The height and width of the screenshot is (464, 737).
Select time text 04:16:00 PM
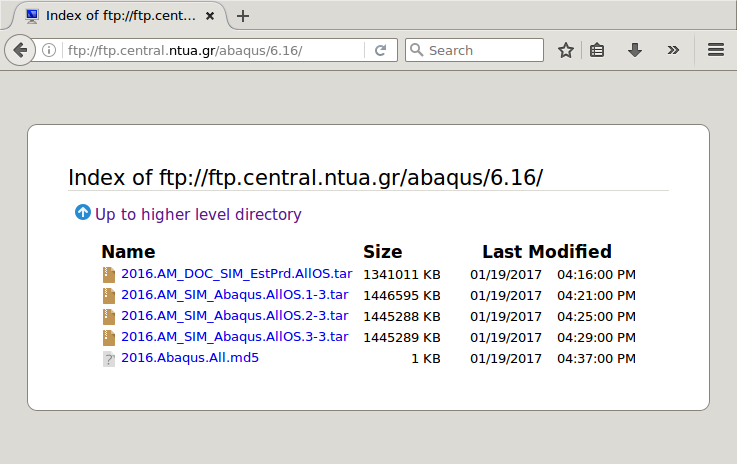pos(596,275)
